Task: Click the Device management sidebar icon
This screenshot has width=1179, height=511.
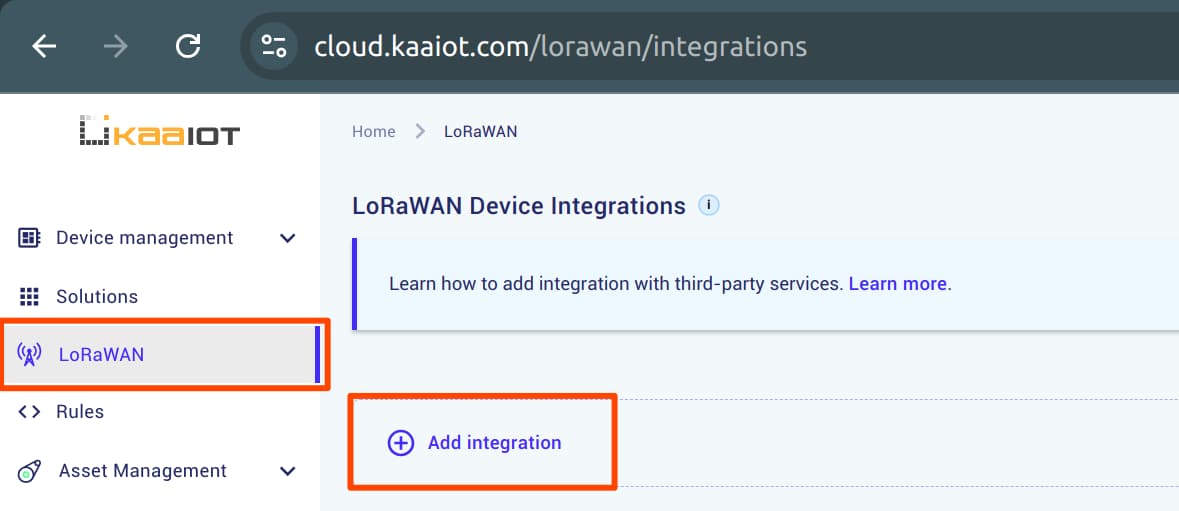Action: click(29, 238)
